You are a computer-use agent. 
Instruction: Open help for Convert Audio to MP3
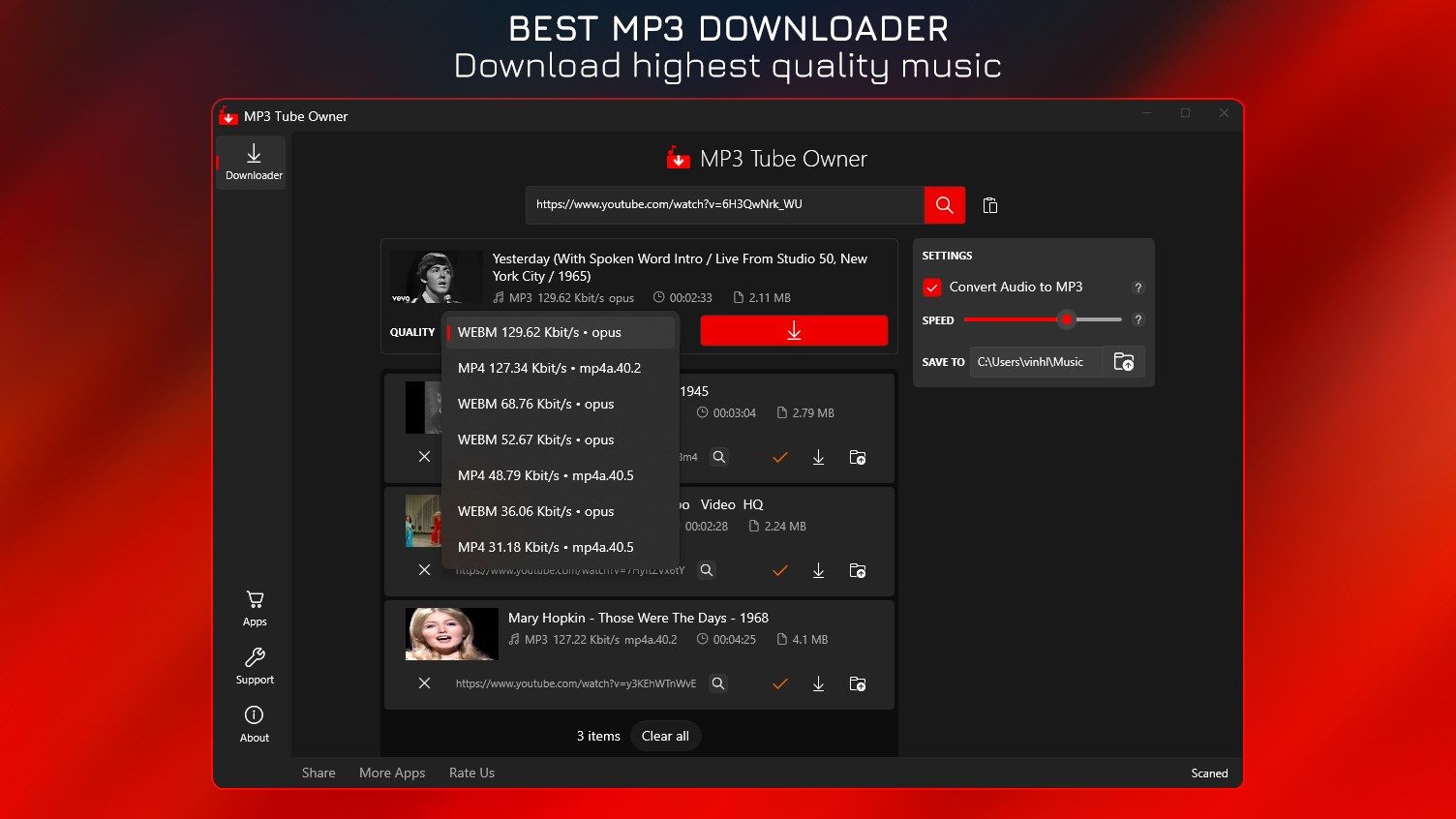pyautogui.click(x=1138, y=288)
